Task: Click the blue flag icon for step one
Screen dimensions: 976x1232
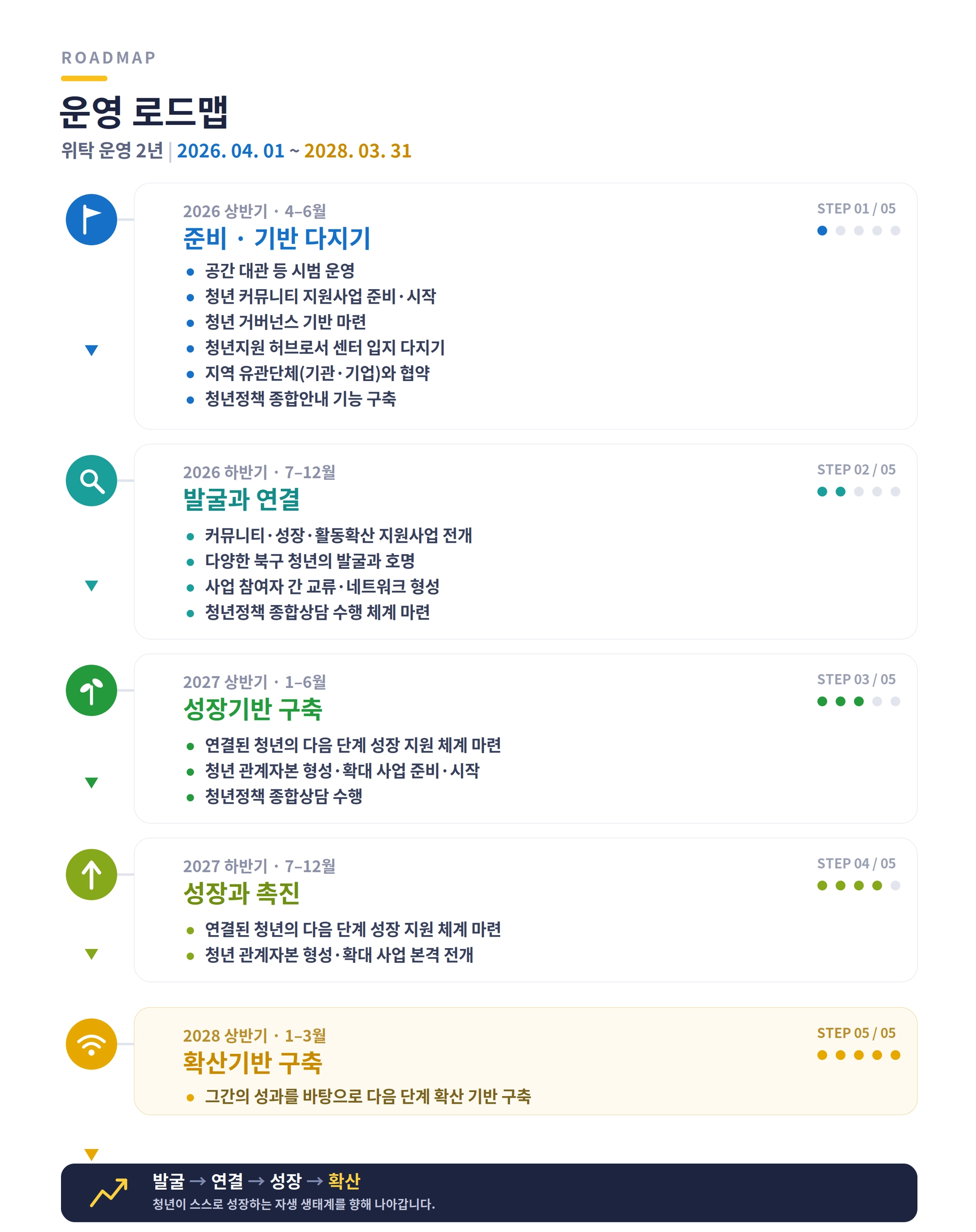Action: coord(91,219)
